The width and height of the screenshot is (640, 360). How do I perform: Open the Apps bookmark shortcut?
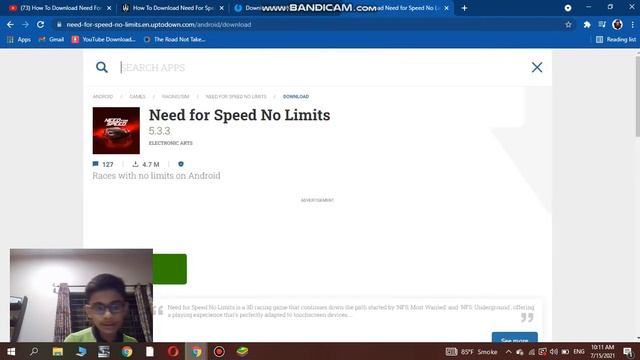click(19, 40)
